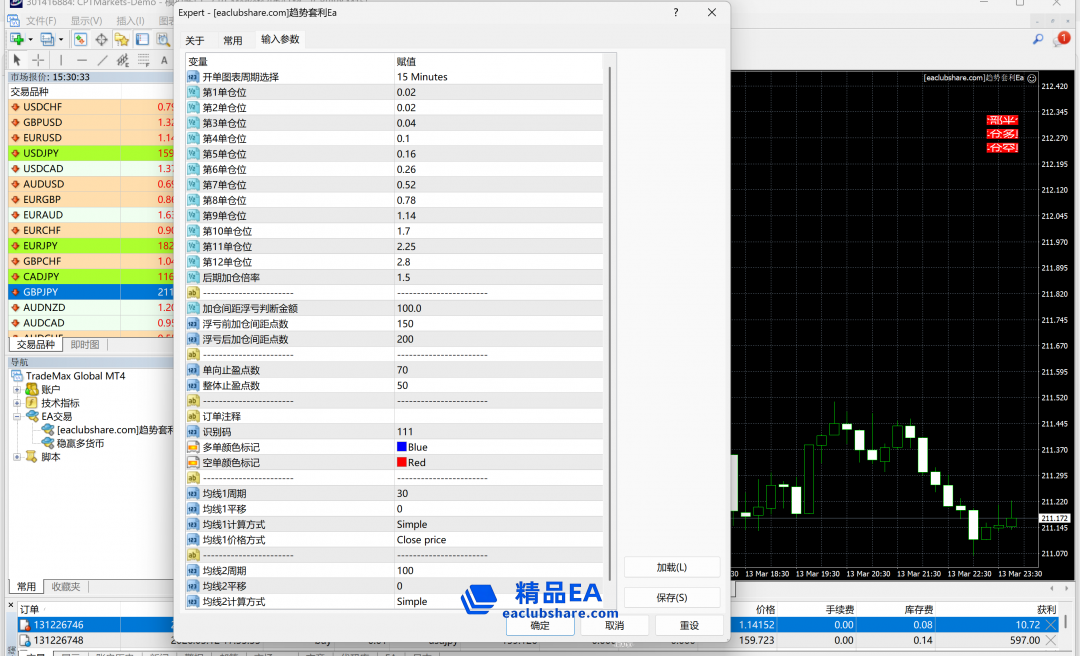
Task: Select the Crosshair tool
Action: click(38, 60)
